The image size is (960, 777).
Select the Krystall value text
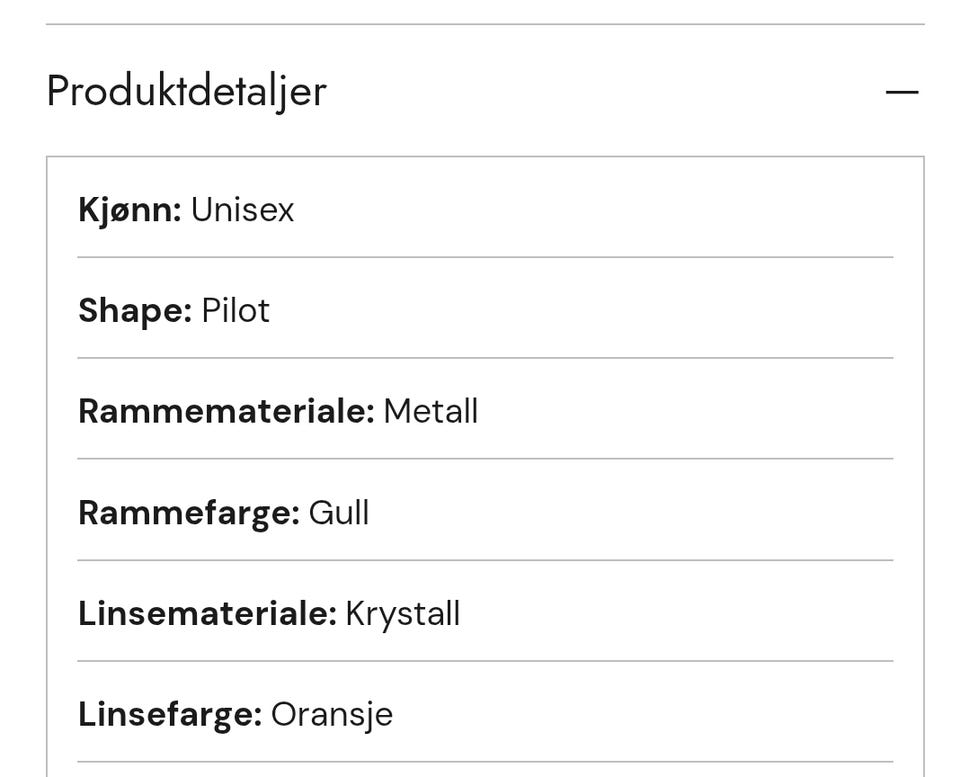[403, 613]
